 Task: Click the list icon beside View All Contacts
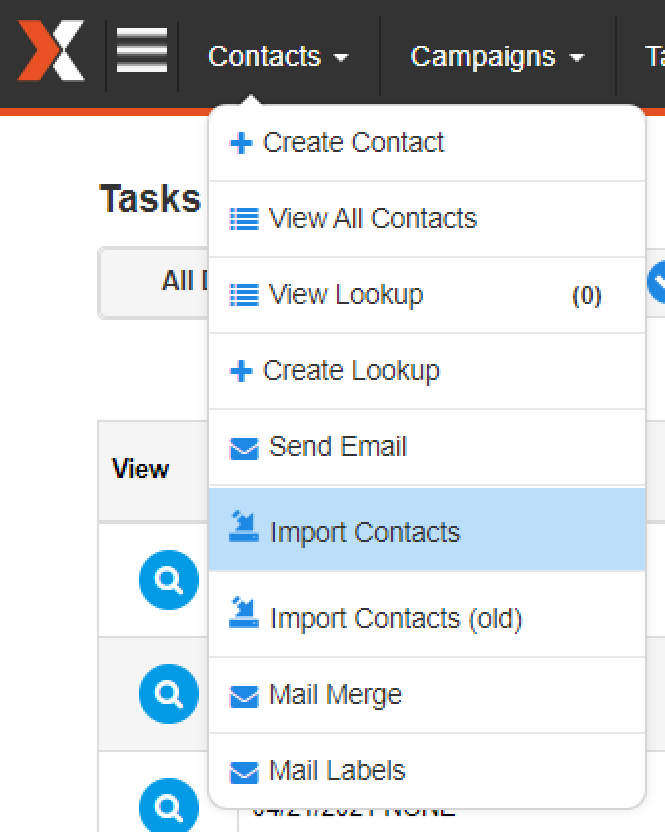[244, 219]
